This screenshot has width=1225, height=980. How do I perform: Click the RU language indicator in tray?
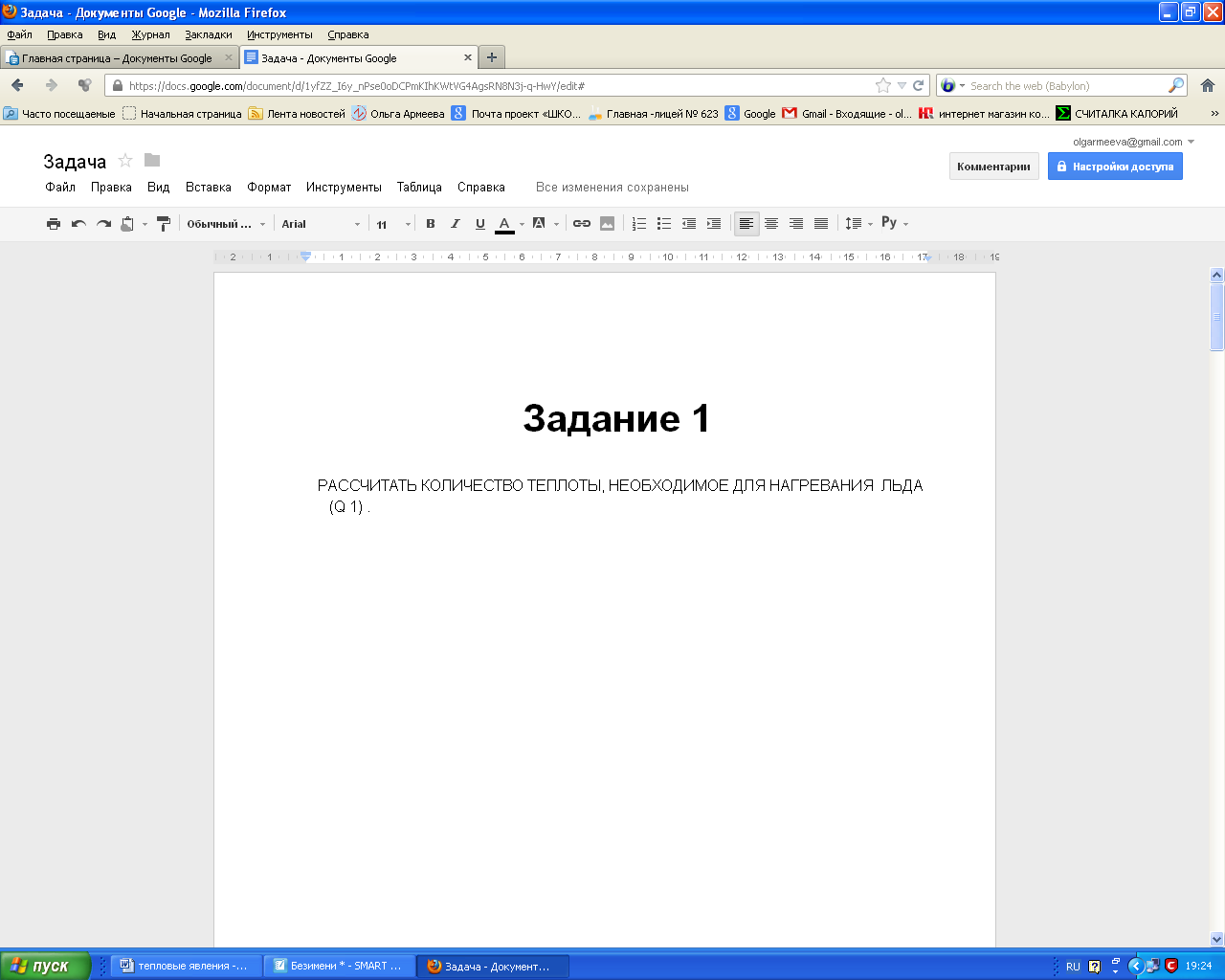pos(1073,967)
